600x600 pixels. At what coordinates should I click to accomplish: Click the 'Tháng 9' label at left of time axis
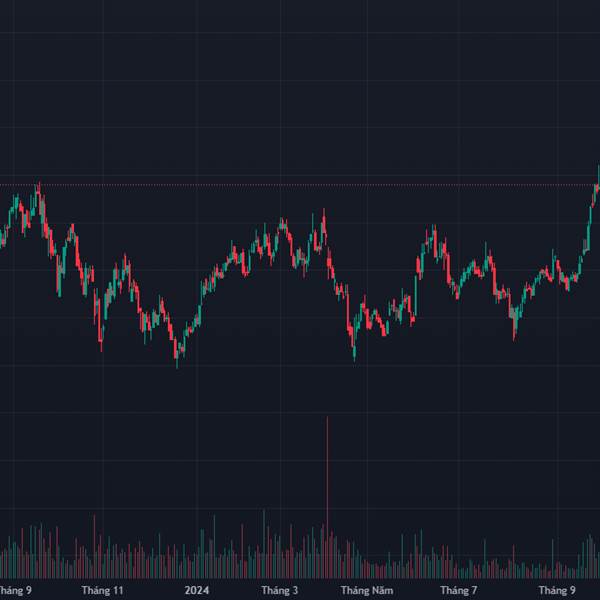[x=16, y=590]
